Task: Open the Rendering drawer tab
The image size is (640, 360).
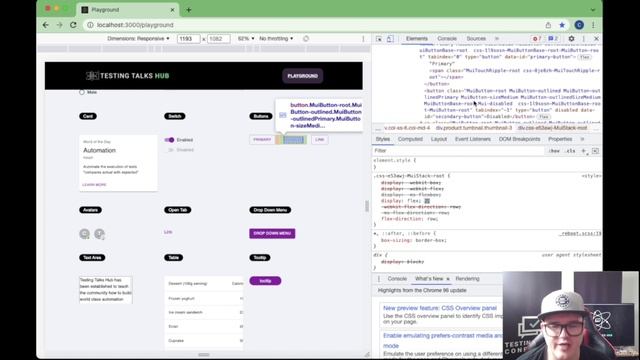Action: 467,279
